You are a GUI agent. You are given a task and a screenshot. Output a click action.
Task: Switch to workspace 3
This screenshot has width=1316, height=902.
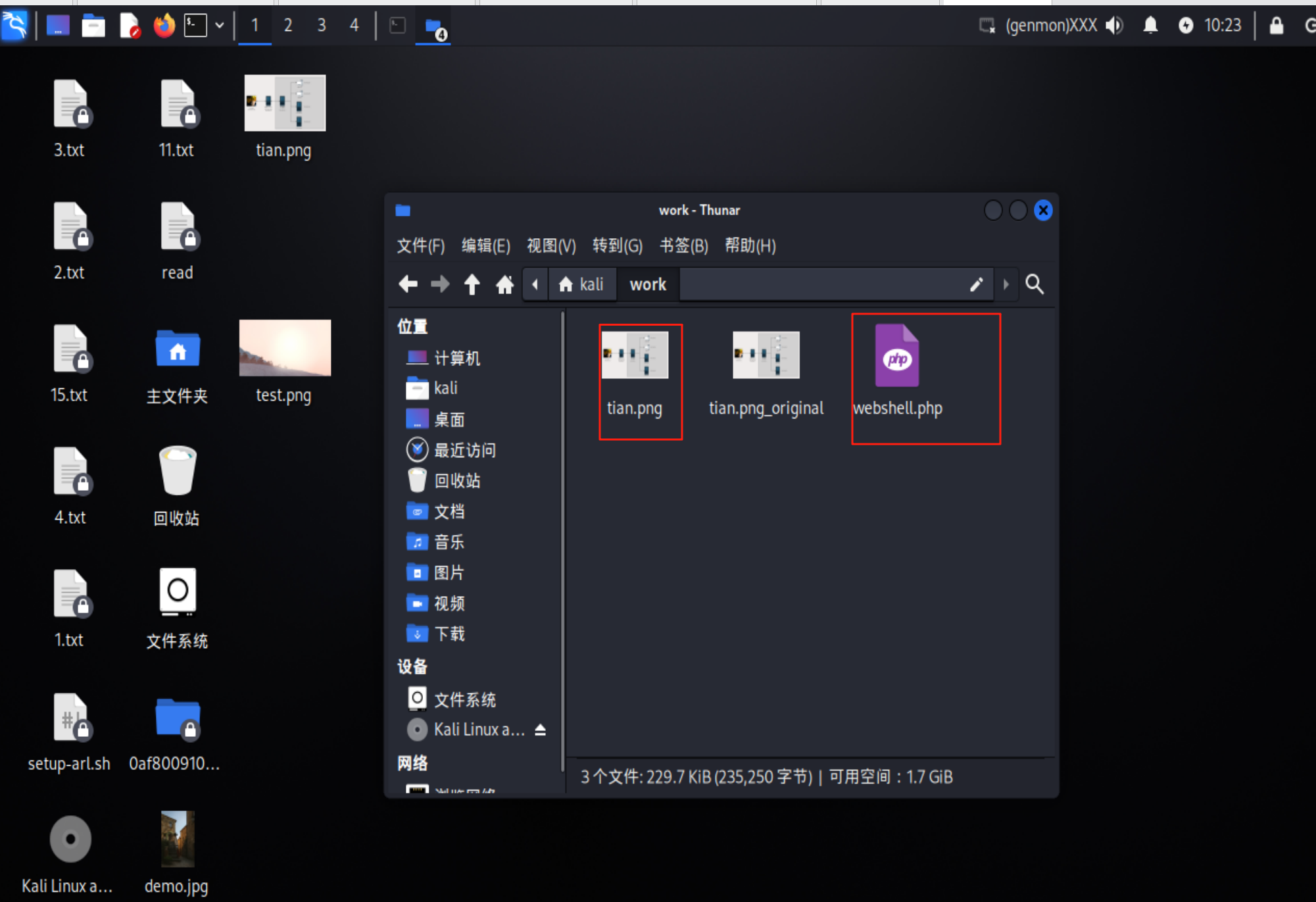[x=322, y=26]
